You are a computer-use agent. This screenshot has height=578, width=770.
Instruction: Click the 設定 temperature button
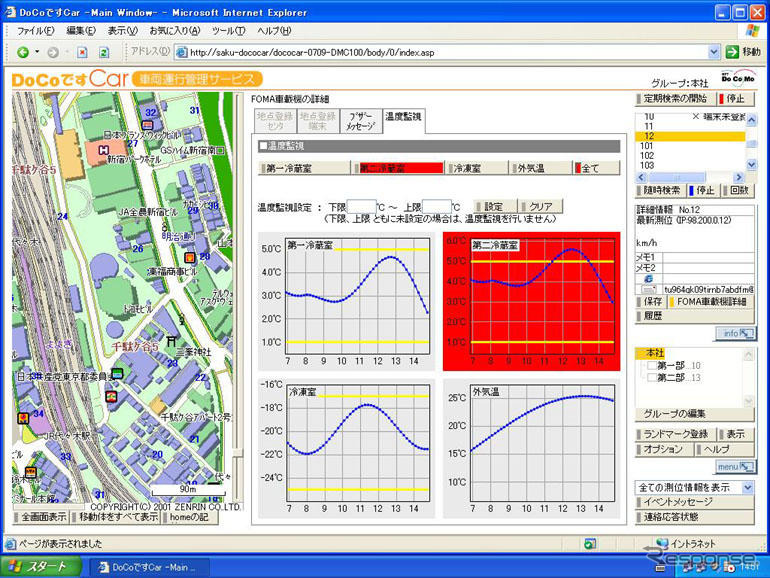(495, 206)
